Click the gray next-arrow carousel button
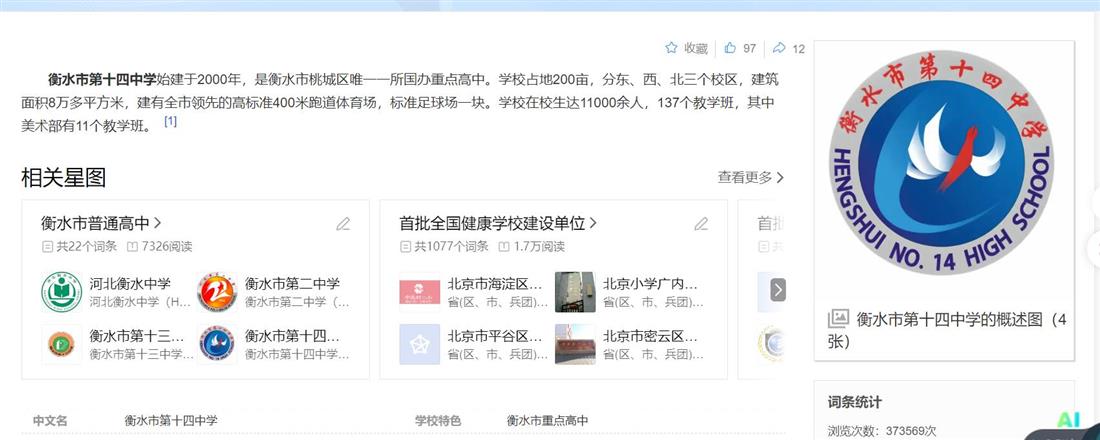This screenshot has height=440, width=1100. (778, 290)
